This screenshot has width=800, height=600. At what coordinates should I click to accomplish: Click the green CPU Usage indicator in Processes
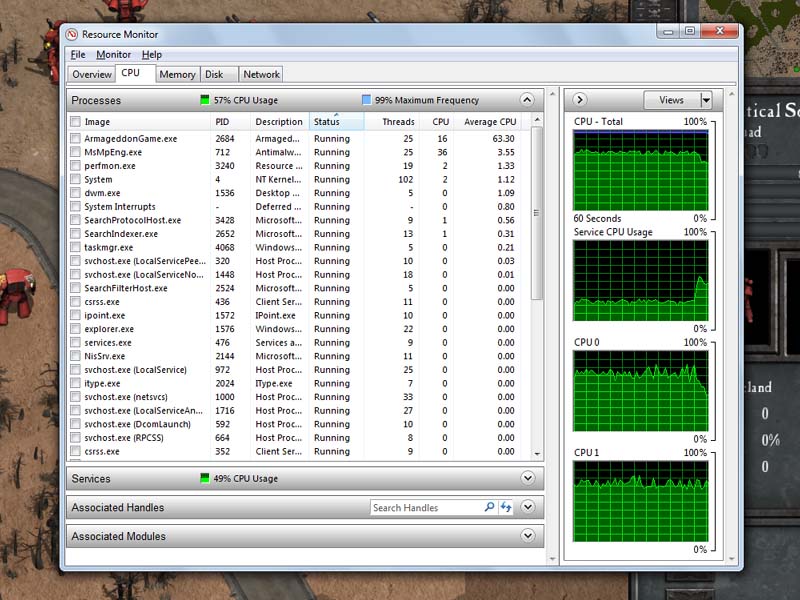click(205, 100)
